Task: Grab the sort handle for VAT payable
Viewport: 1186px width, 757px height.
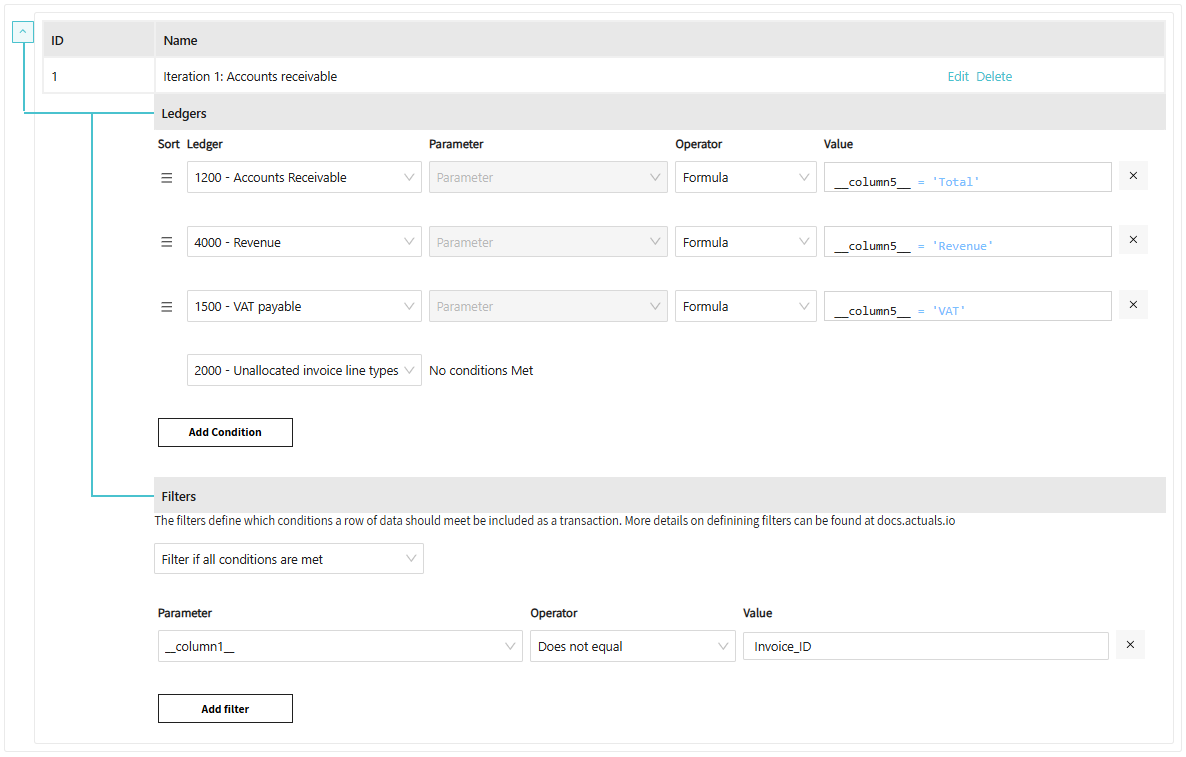Action: (x=167, y=307)
